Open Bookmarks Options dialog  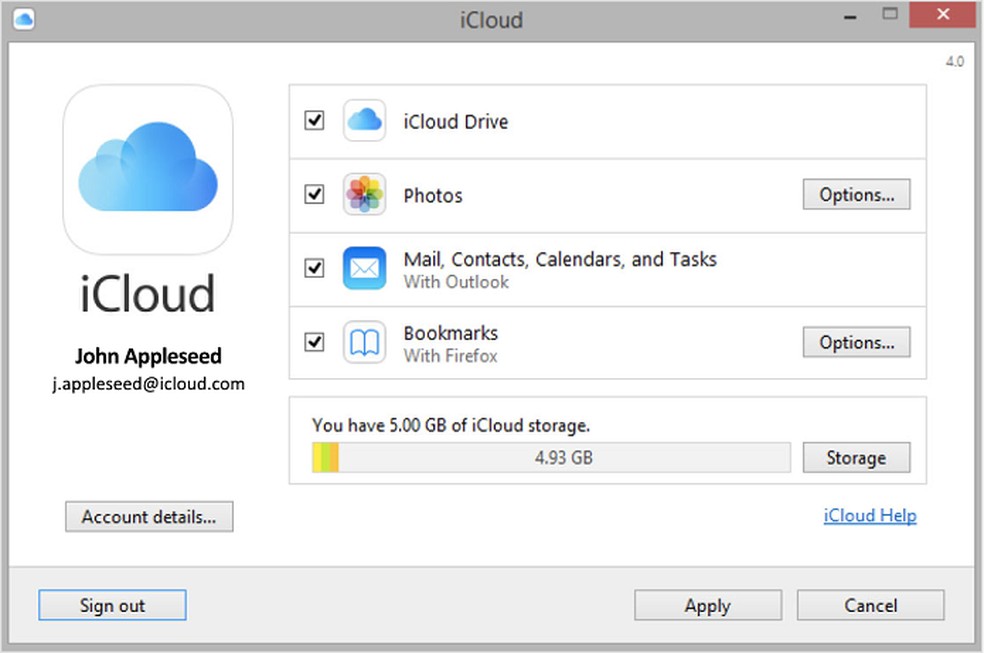click(856, 342)
